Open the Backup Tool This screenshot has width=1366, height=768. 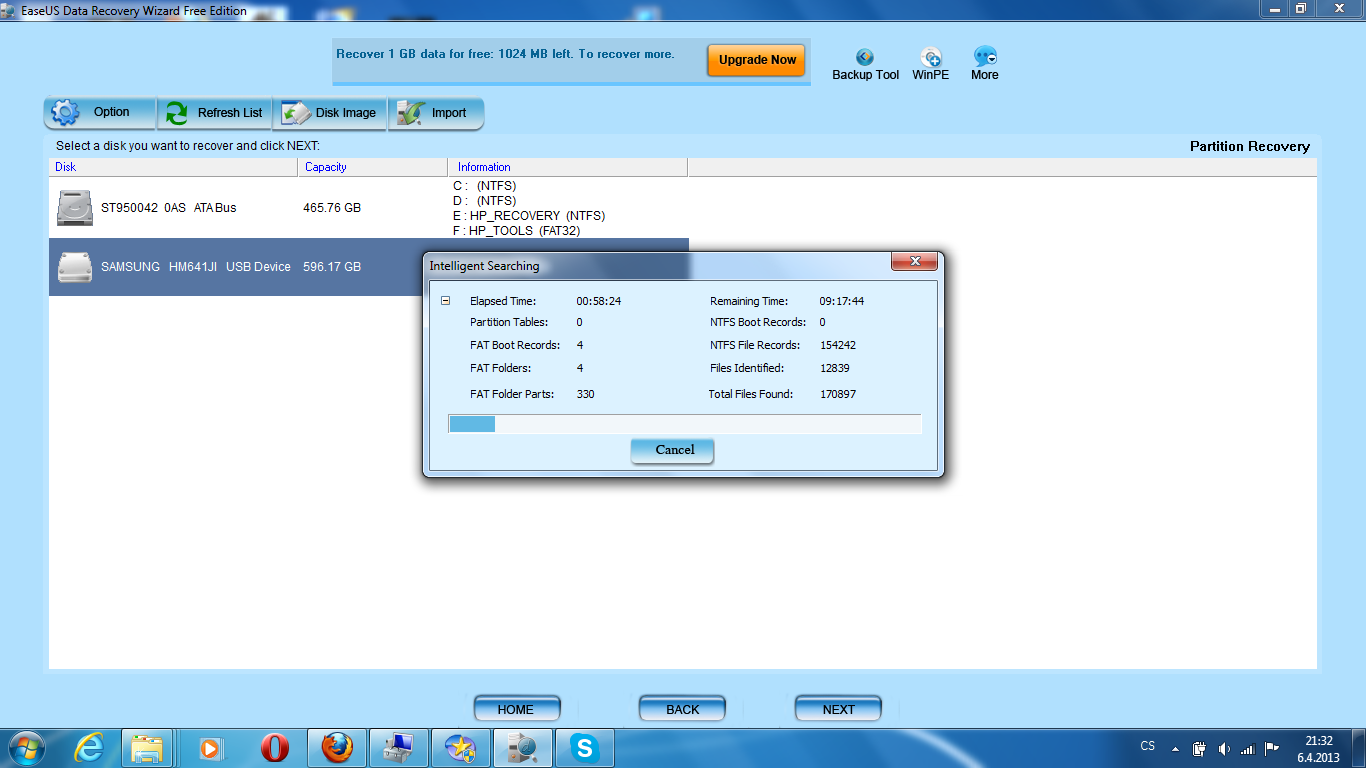(866, 65)
